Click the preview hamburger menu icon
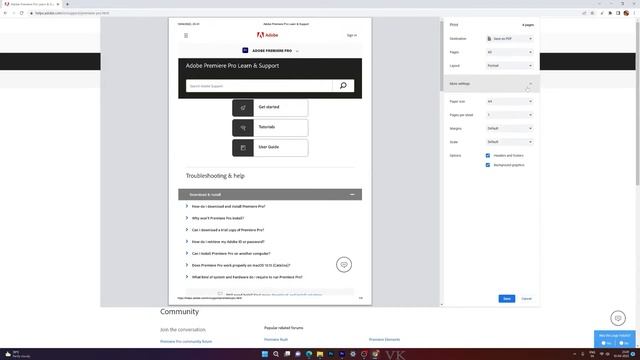 coord(186,36)
